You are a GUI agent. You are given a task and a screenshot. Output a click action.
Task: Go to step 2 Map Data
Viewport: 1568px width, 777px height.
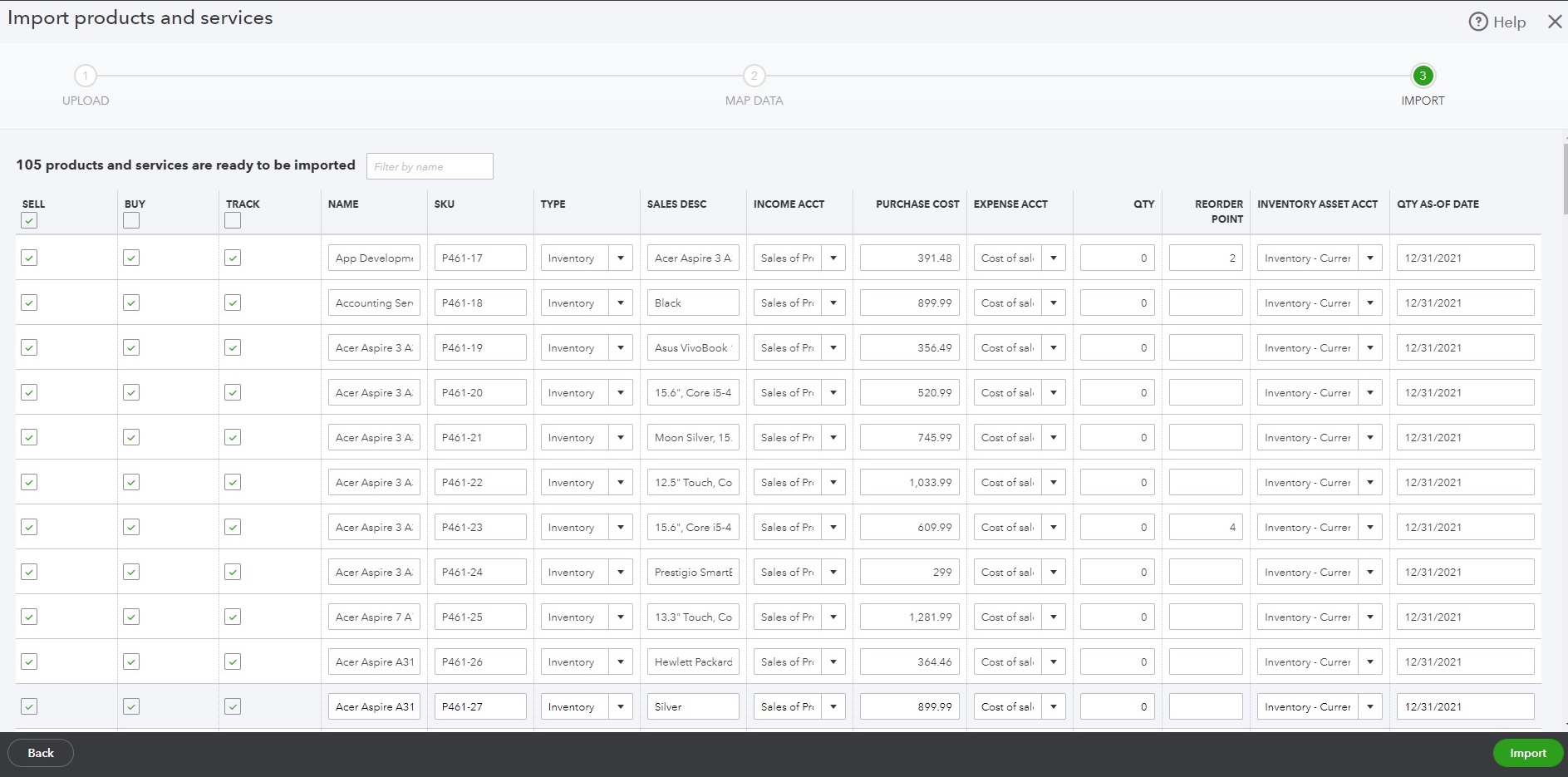(x=754, y=76)
